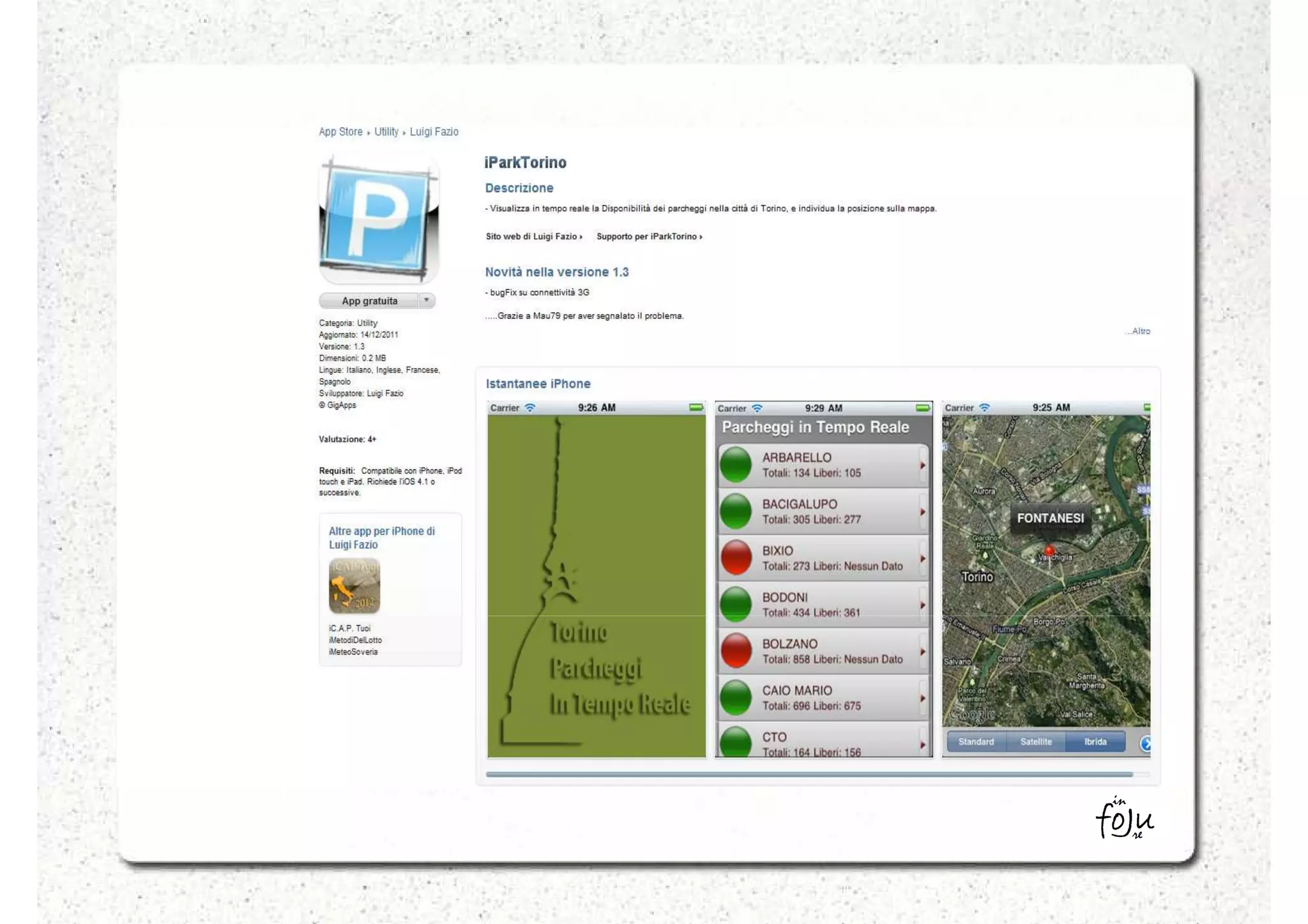Open the dropdown arrow next to App gratuita
1308x924 pixels.
(x=427, y=300)
